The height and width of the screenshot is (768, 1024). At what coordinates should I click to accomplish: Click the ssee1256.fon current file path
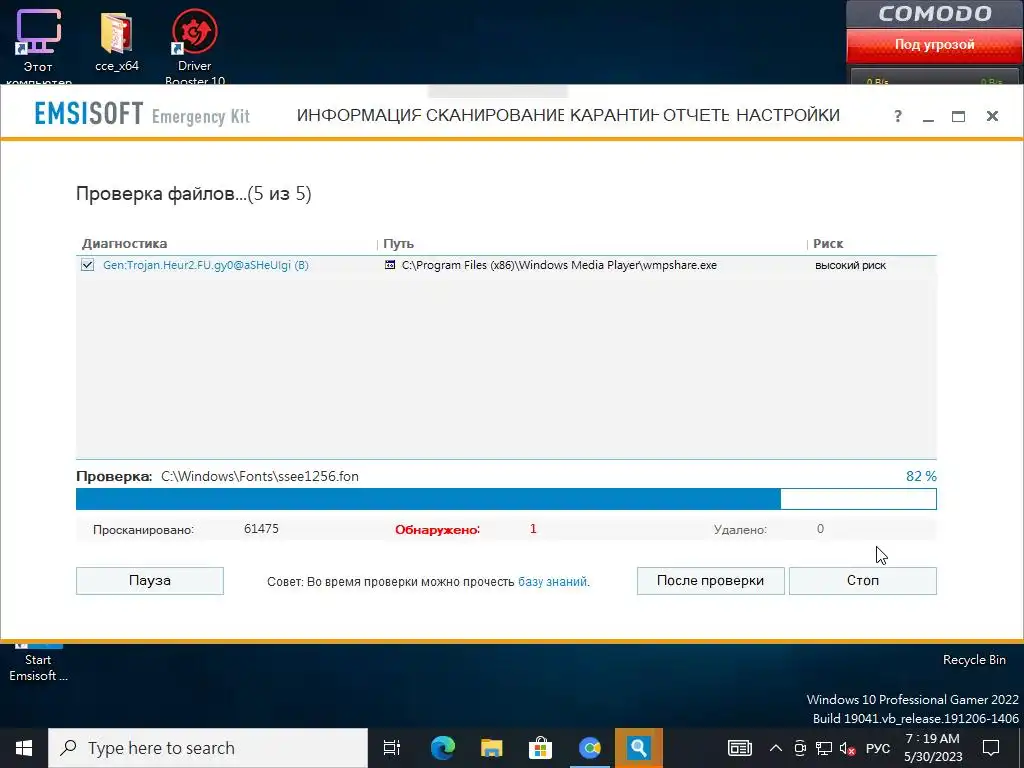pos(260,476)
